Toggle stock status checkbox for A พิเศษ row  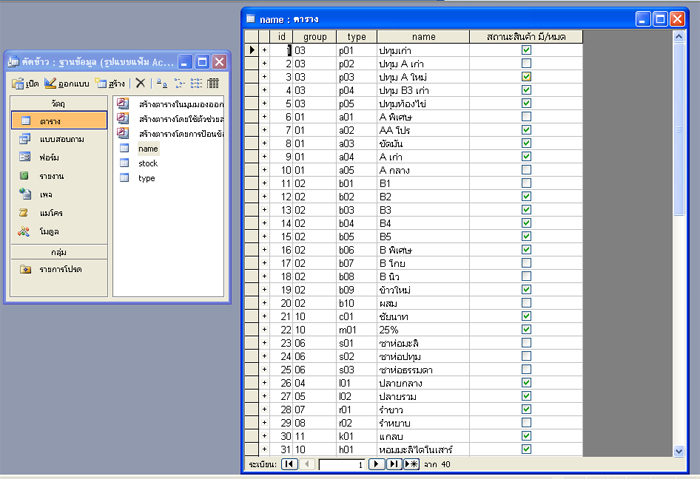[526, 117]
